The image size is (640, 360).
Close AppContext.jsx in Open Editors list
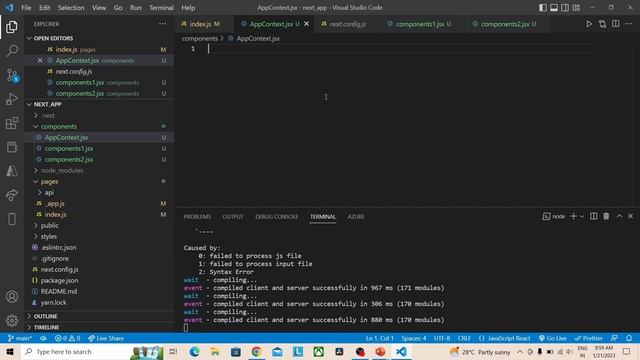(40, 60)
